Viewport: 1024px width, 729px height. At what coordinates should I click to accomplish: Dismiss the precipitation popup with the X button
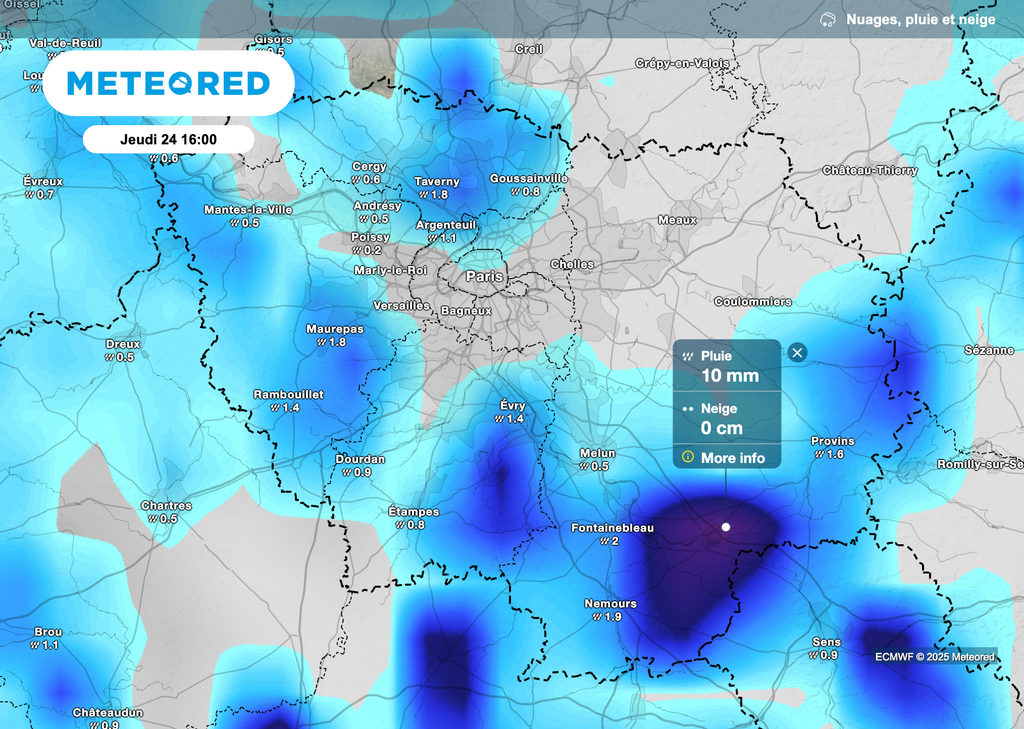click(796, 352)
